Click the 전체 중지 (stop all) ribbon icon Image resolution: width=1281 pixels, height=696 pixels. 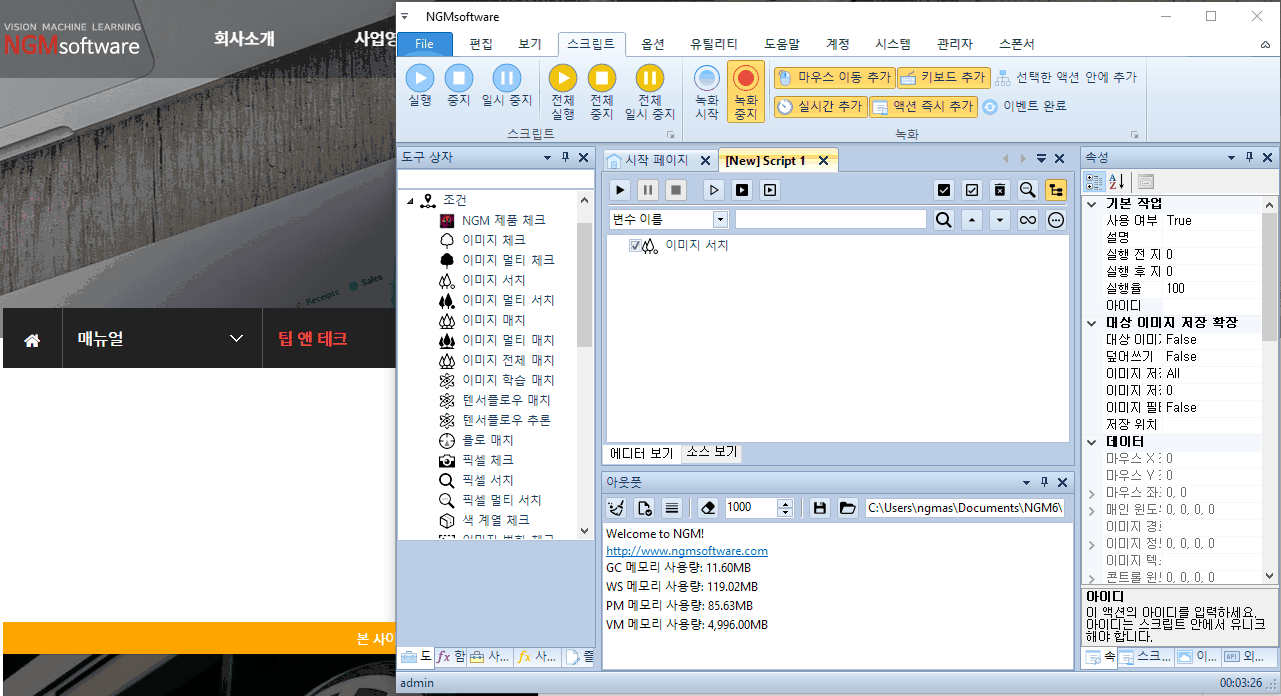[601, 77]
